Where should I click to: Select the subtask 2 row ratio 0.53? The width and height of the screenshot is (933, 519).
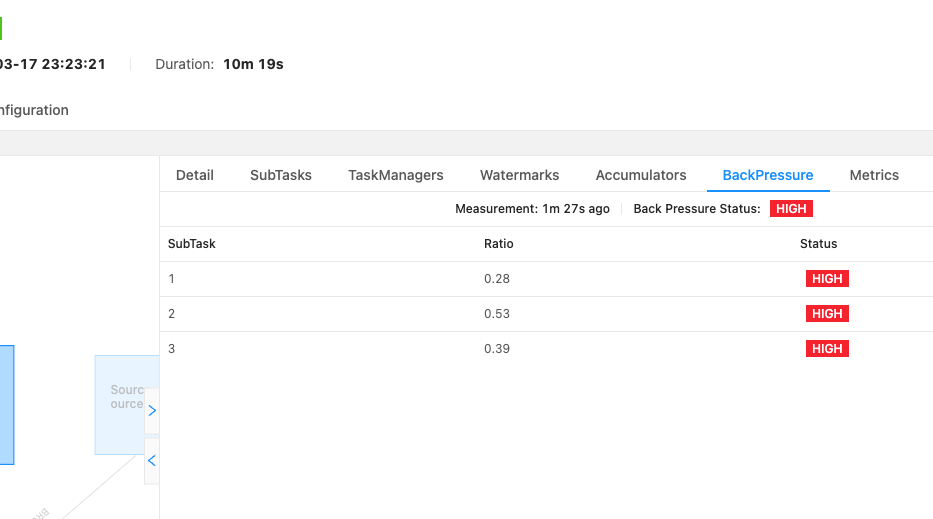pos(546,314)
